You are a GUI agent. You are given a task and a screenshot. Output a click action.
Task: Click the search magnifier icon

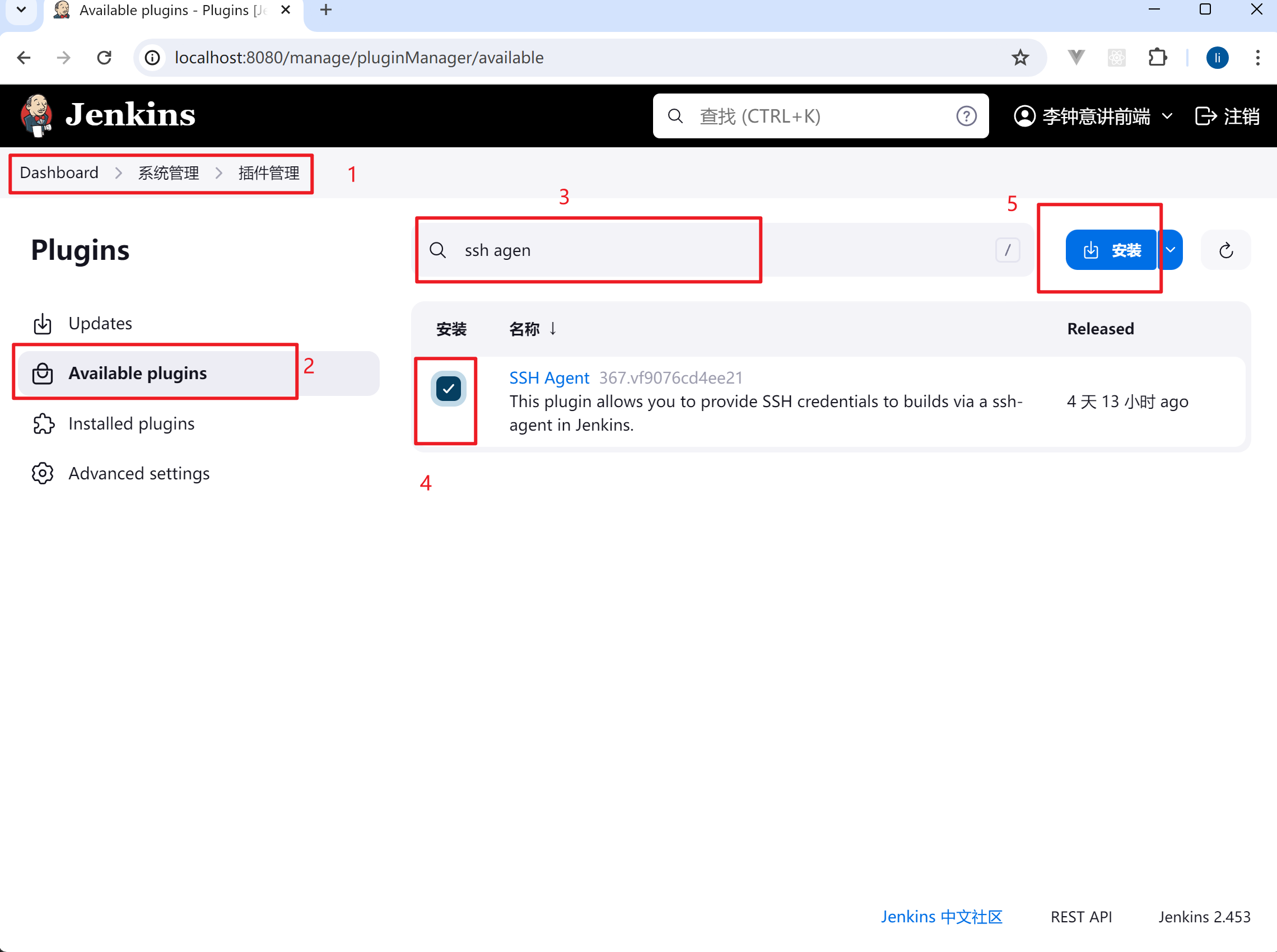point(438,250)
